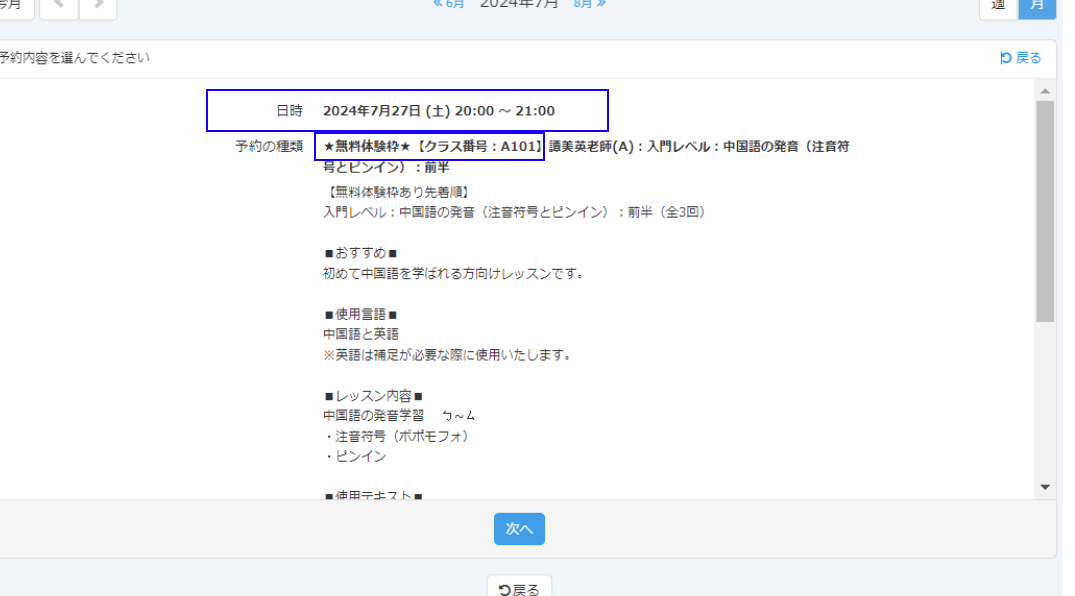Click the bottom 戻る button with undo icon
Screen dimensions: 1075x596
[519, 588]
